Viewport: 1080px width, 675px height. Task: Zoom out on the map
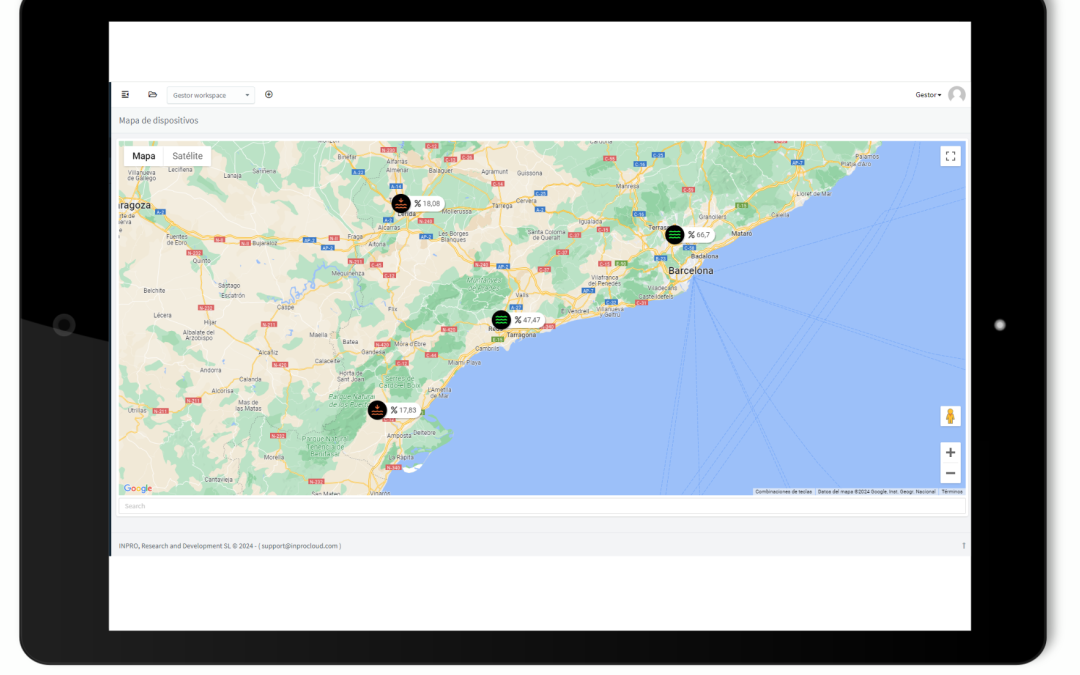point(951,473)
